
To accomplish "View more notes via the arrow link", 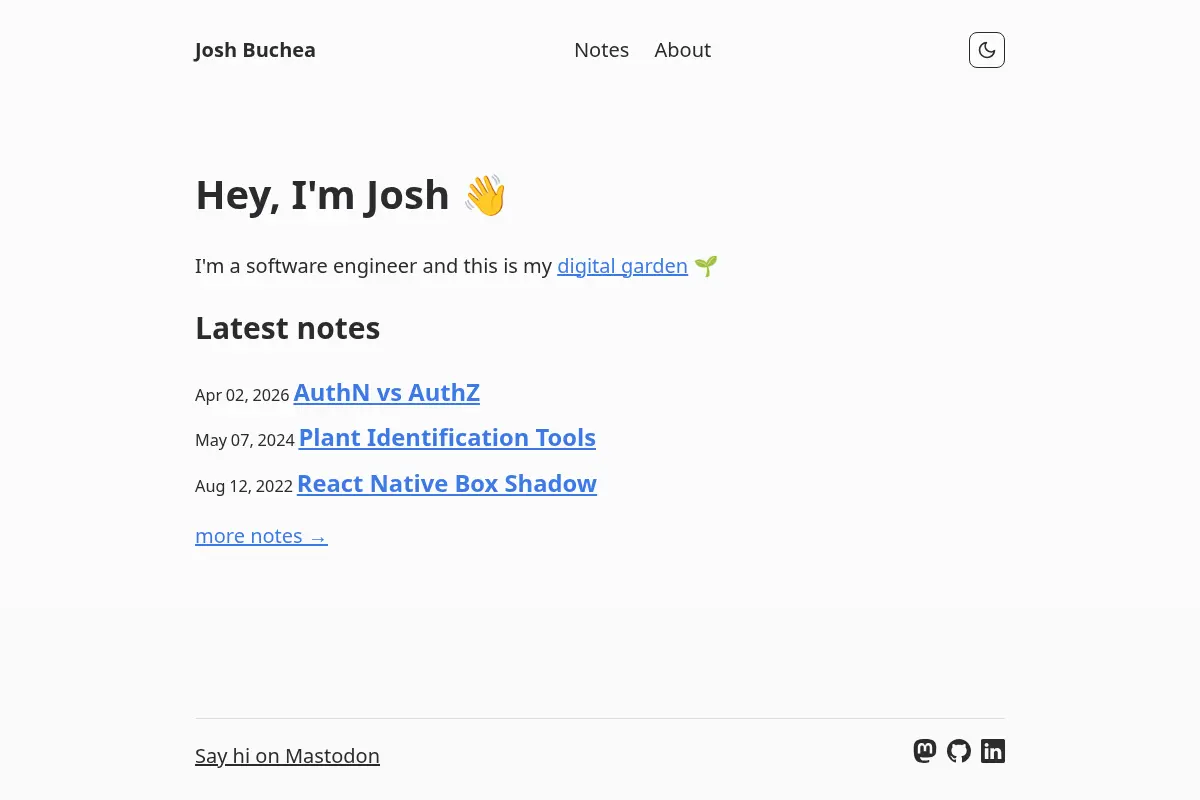I will pos(261,536).
